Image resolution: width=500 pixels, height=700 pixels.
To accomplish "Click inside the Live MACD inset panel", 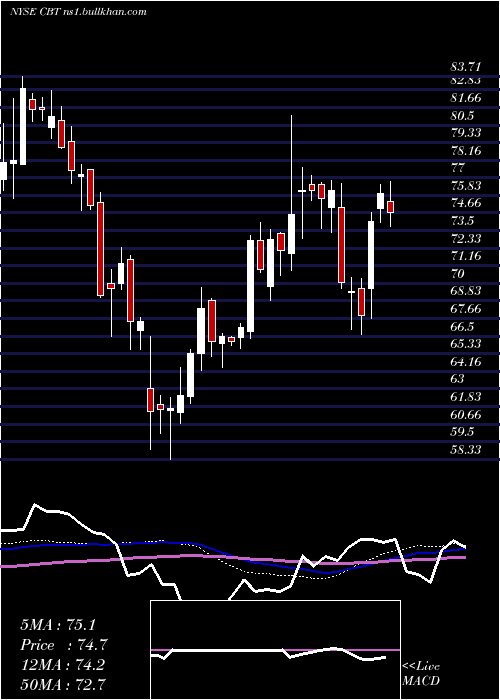I will [x=275, y=650].
